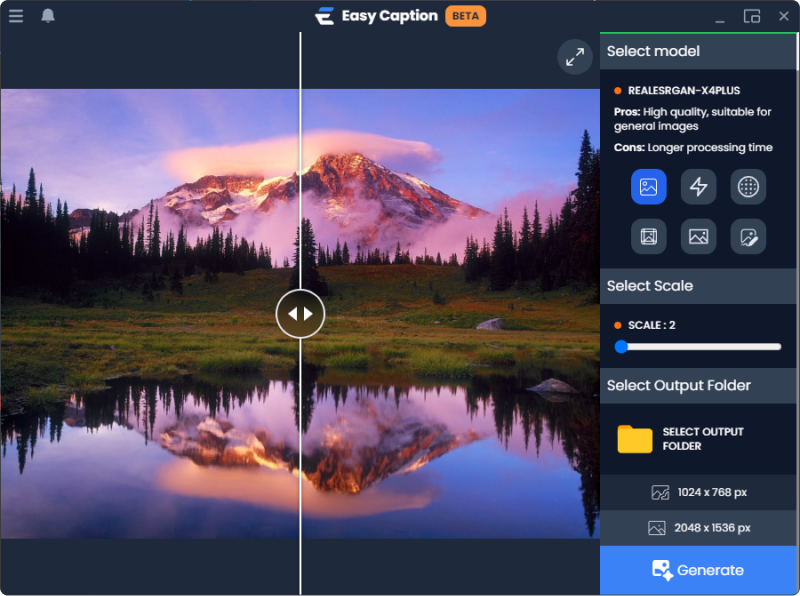This screenshot has height=596, width=800.
Task: Click the Select model header
Action: point(698,51)
